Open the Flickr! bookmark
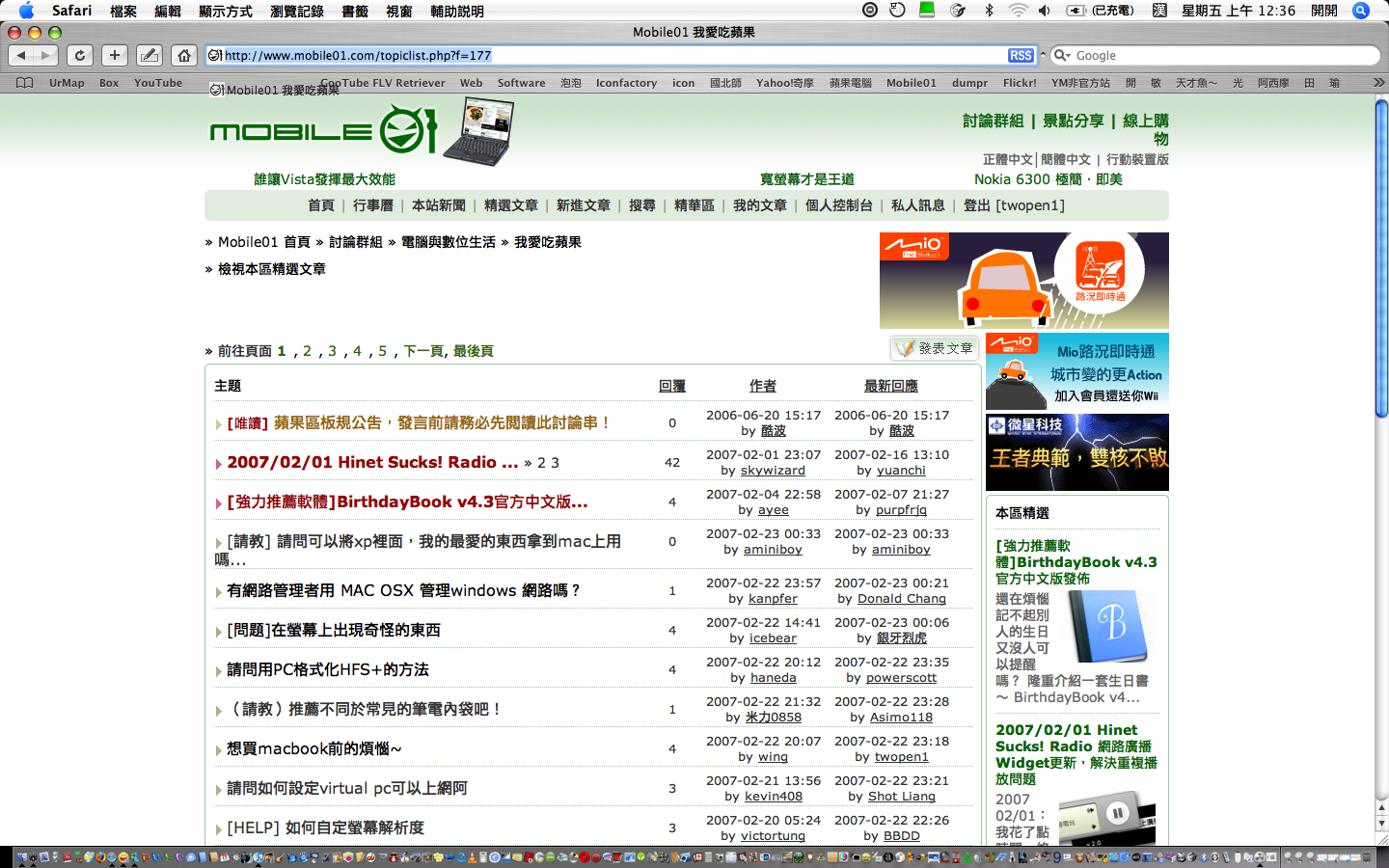 1020,83
